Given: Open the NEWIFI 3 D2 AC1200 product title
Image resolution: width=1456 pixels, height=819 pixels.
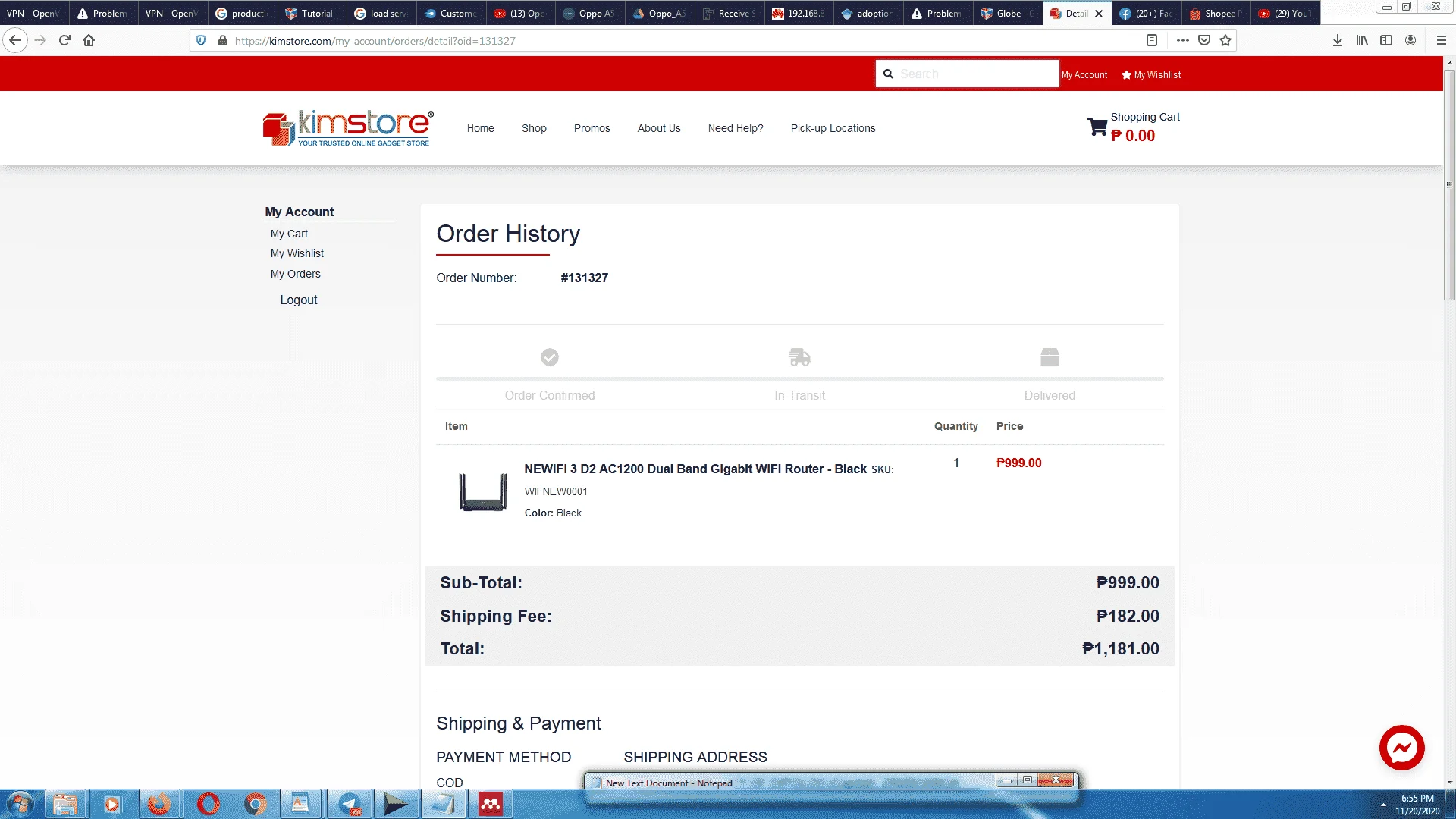Looking at the screenshot, I should point(695,469).
